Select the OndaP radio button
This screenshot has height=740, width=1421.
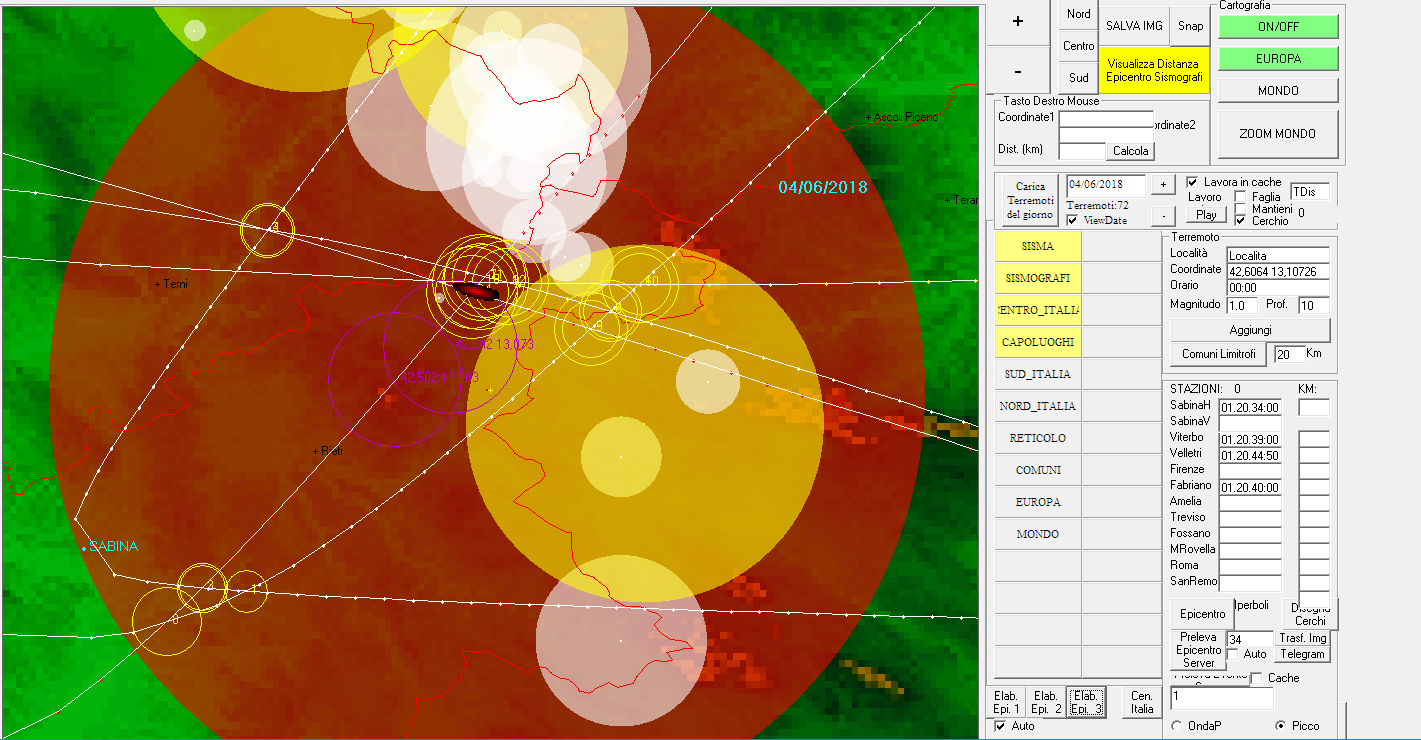coord(1177,726)
